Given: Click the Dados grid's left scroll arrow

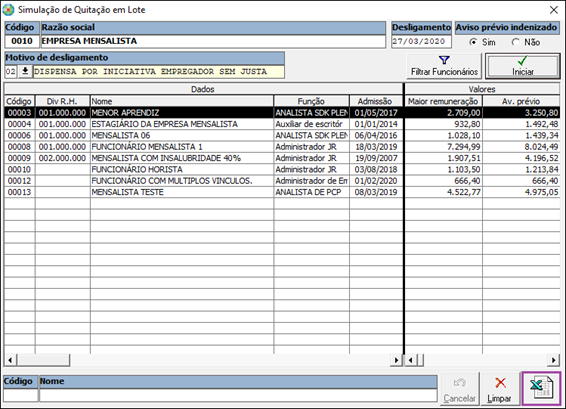Looking at the screenshot, I should point(10,360).
